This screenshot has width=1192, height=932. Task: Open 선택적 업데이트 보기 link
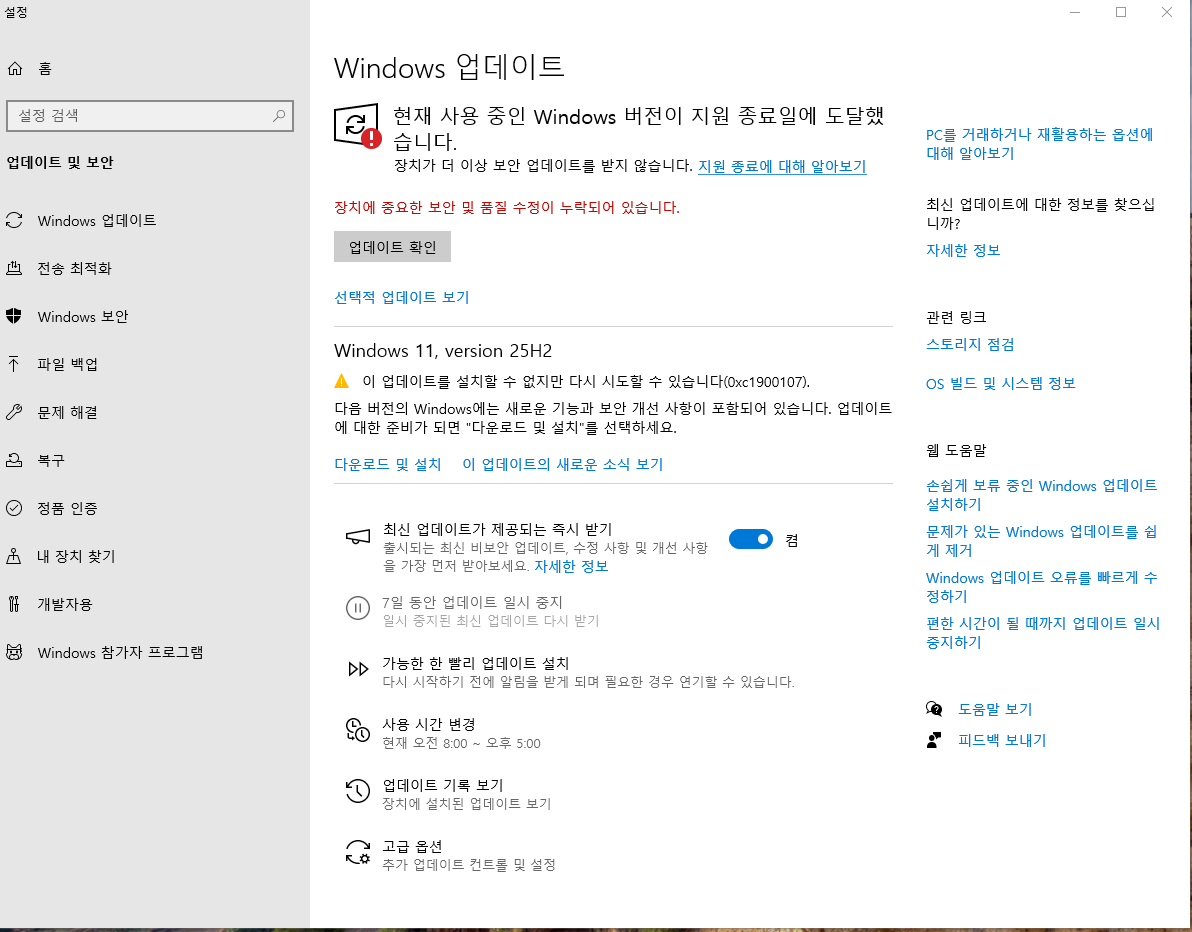(401, 297)
